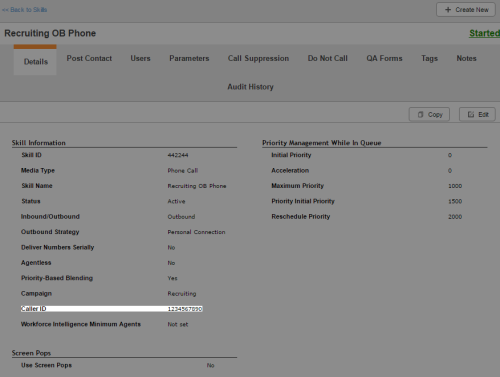Open the QA Forms tab
The width and height of the screenshot is (500, 377).
click(384, 58)
